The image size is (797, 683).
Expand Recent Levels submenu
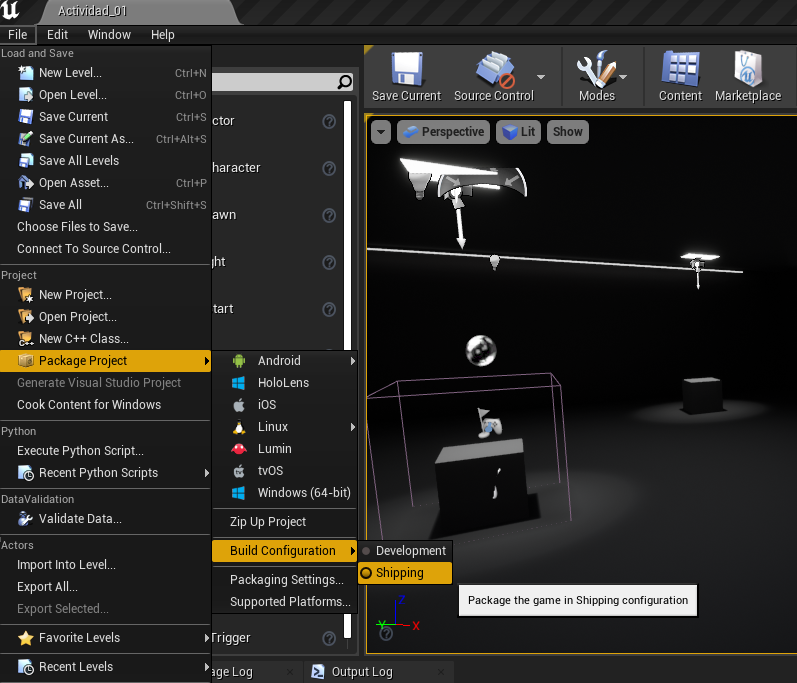point(105,667)
